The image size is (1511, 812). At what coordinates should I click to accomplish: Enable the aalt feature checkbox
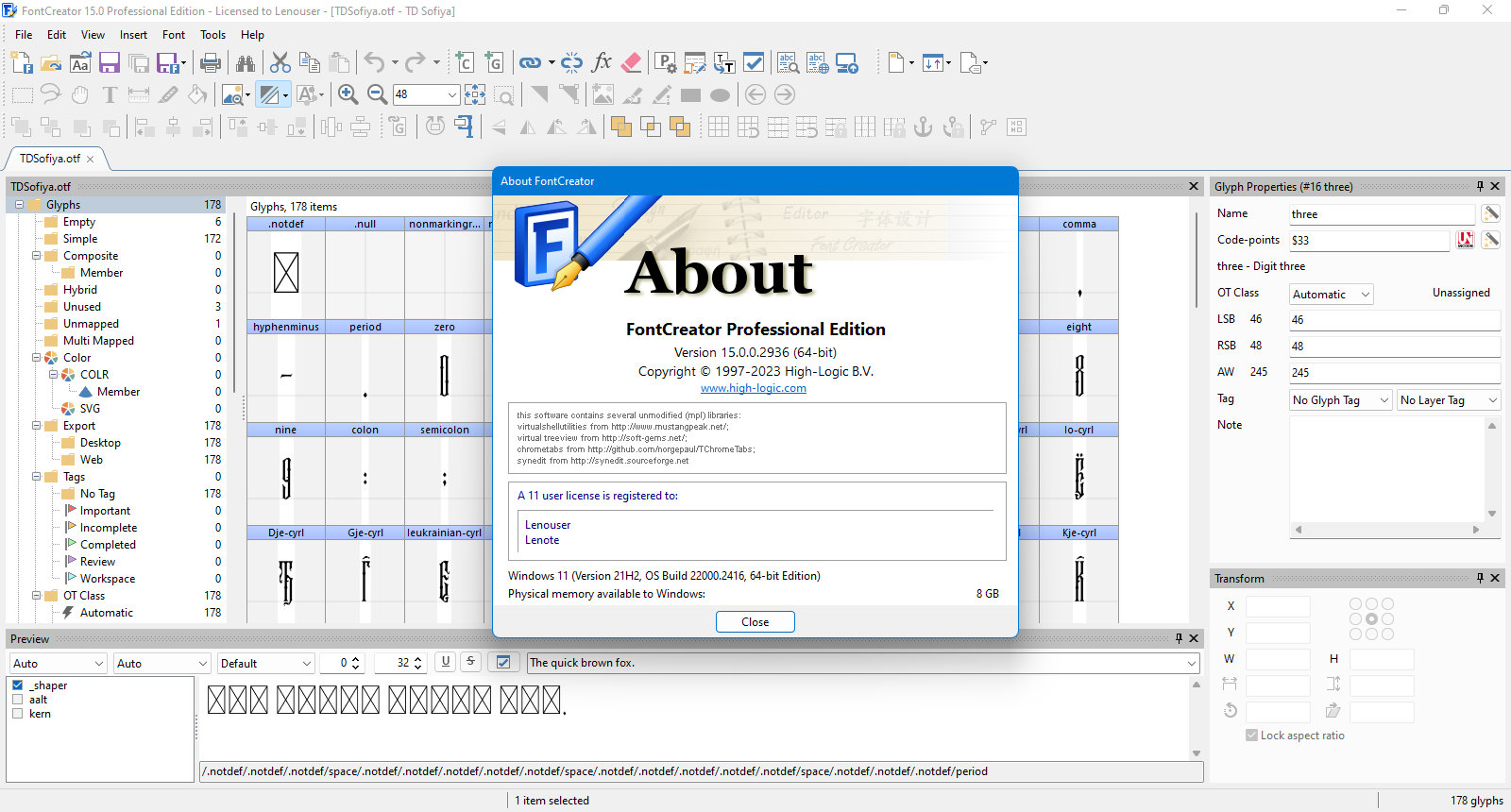[x=17, y=700]
